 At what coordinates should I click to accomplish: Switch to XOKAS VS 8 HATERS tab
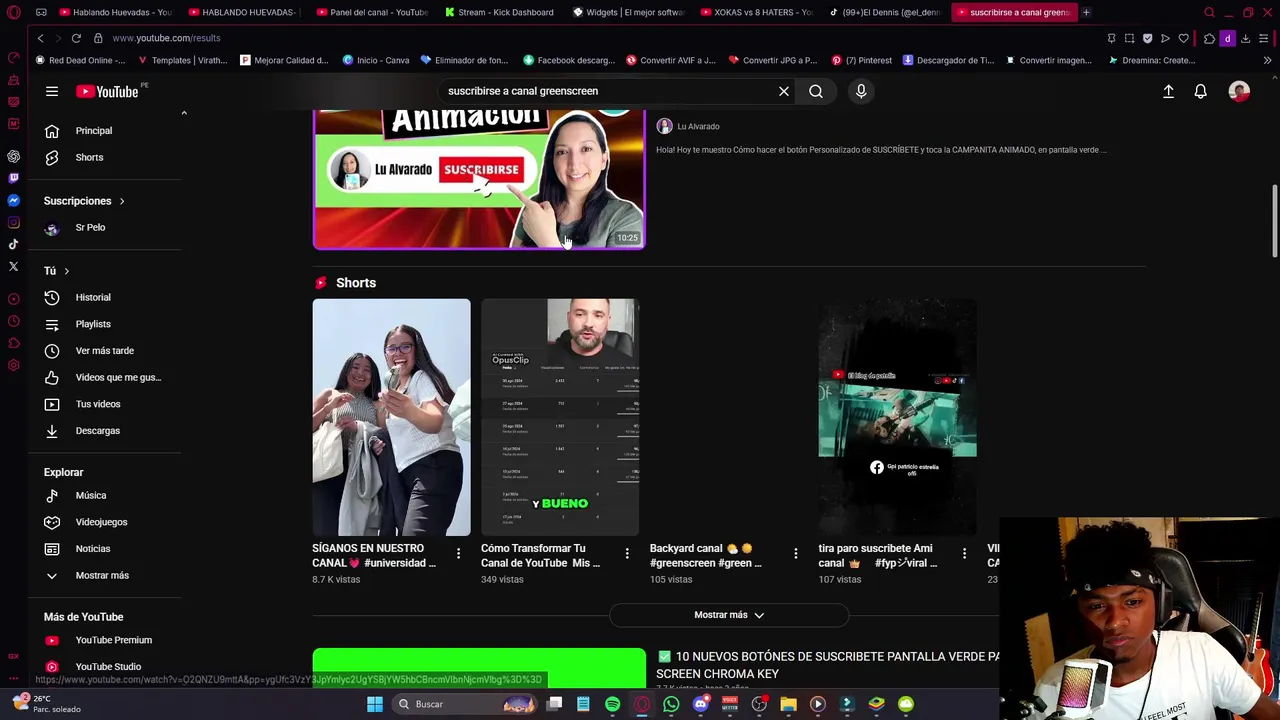point(758,12)
